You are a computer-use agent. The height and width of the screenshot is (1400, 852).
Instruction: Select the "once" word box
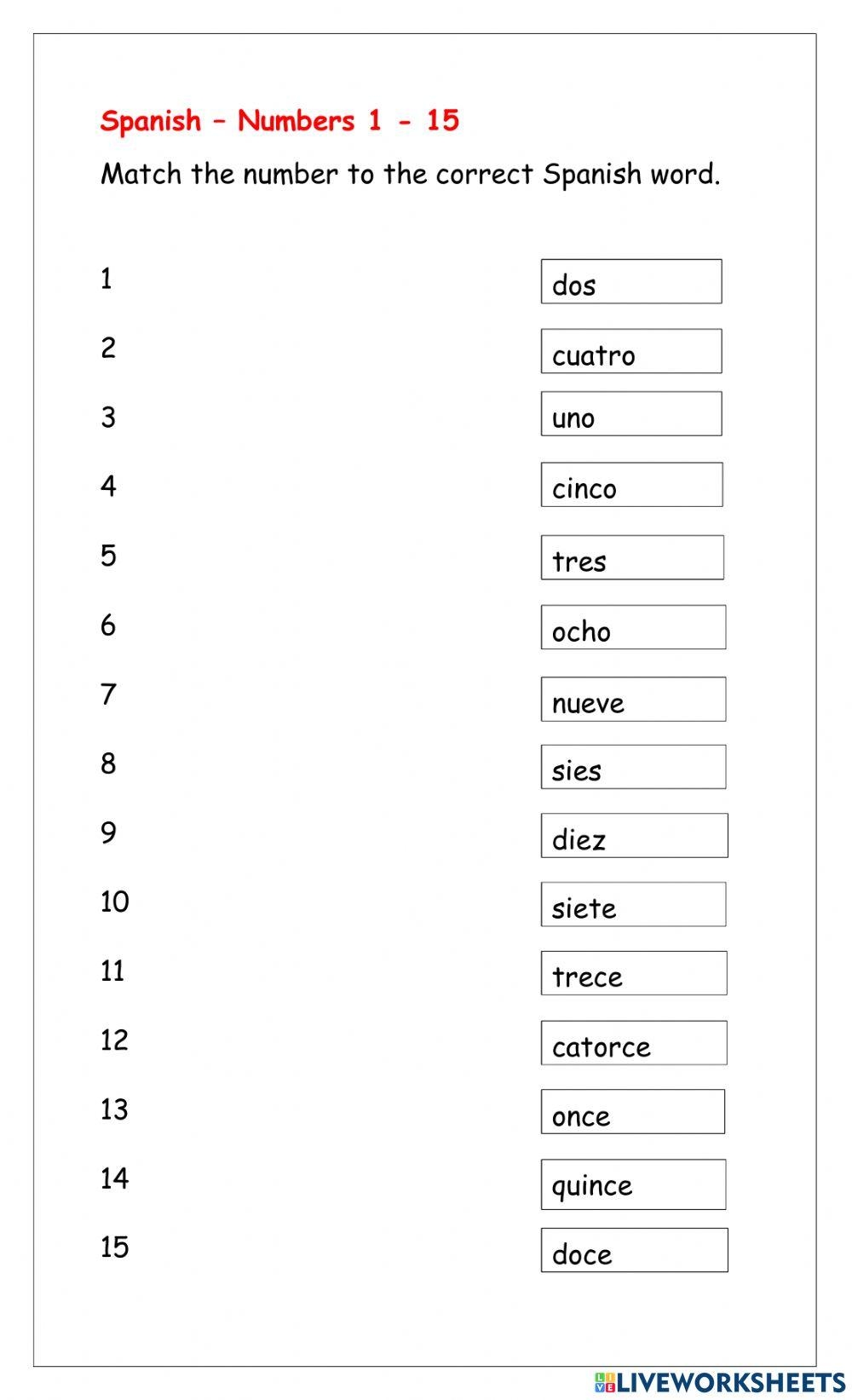pyautogui.click(x=633, y=1112)
